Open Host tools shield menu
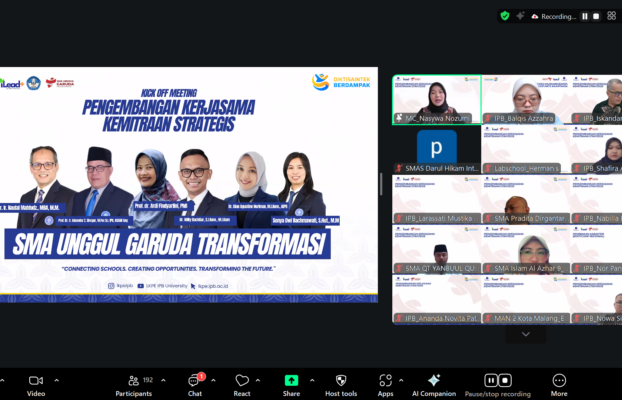This screenshot has width=622, height=400. pos(341,385)
